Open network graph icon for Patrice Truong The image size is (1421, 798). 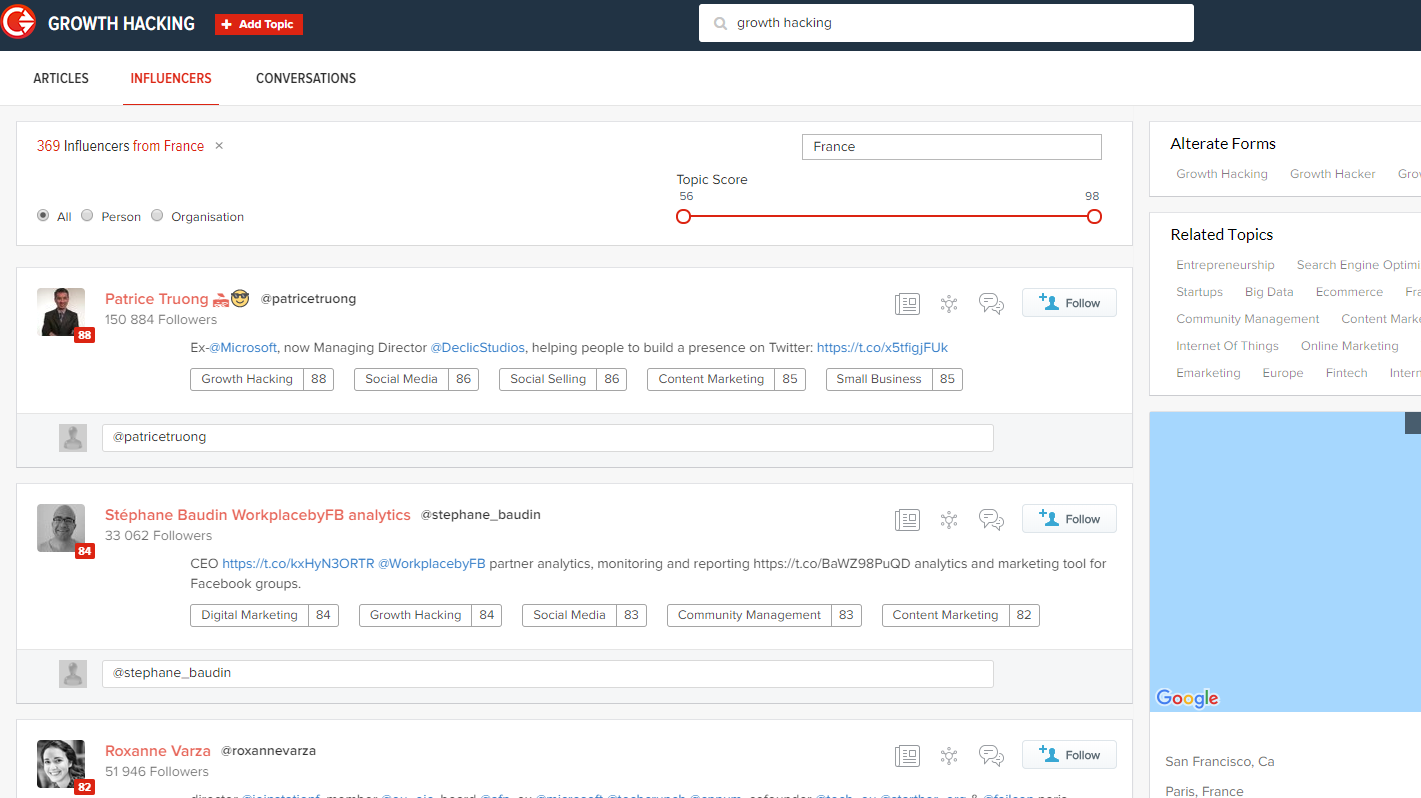949,304
